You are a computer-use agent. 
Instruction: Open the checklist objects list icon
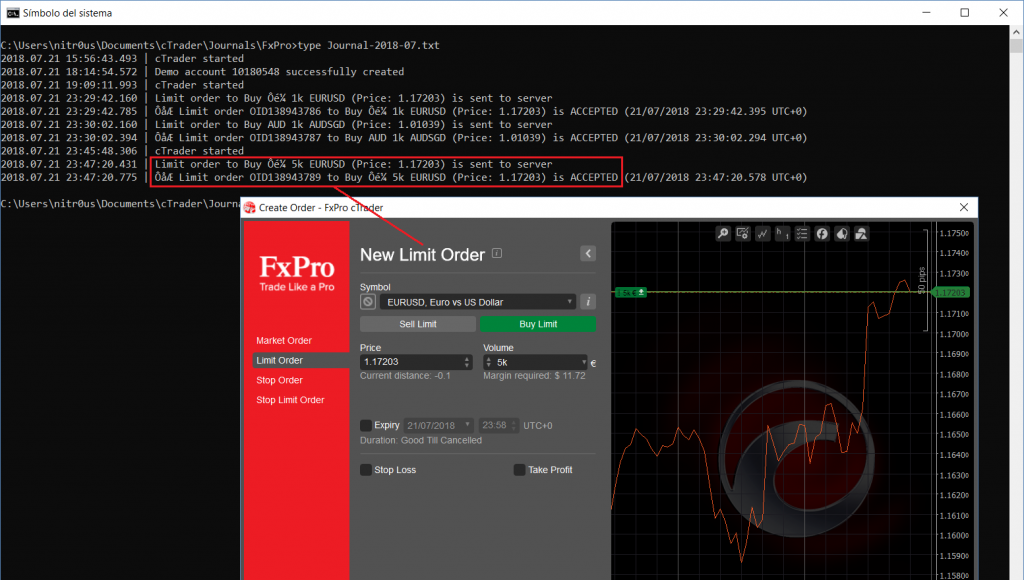802,233
